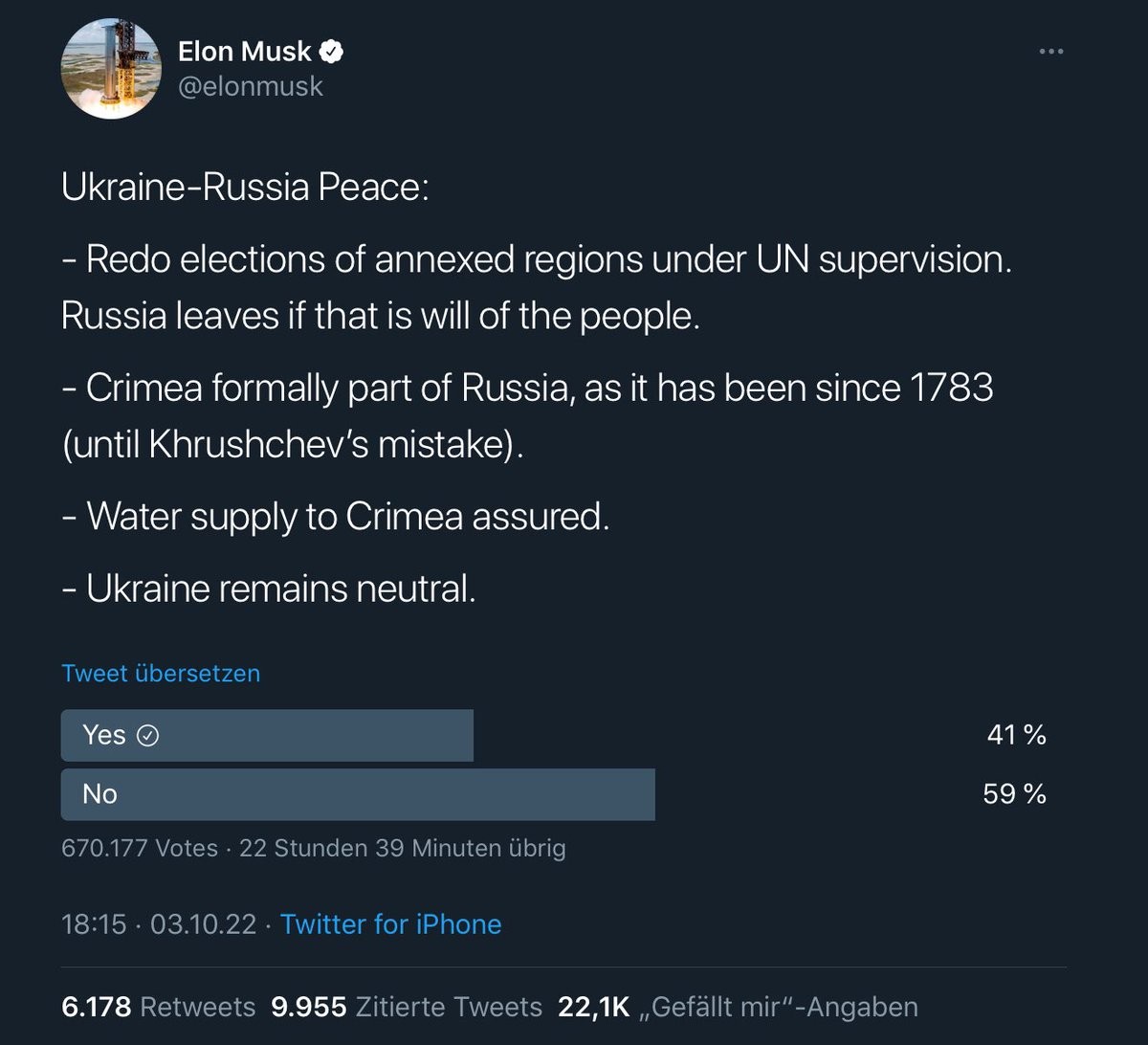Image resolution: width=1148 pixels, height=1045 pixels.
Task: Click the Ukraine remains neutral line
Action: click(x=269, y=589)
